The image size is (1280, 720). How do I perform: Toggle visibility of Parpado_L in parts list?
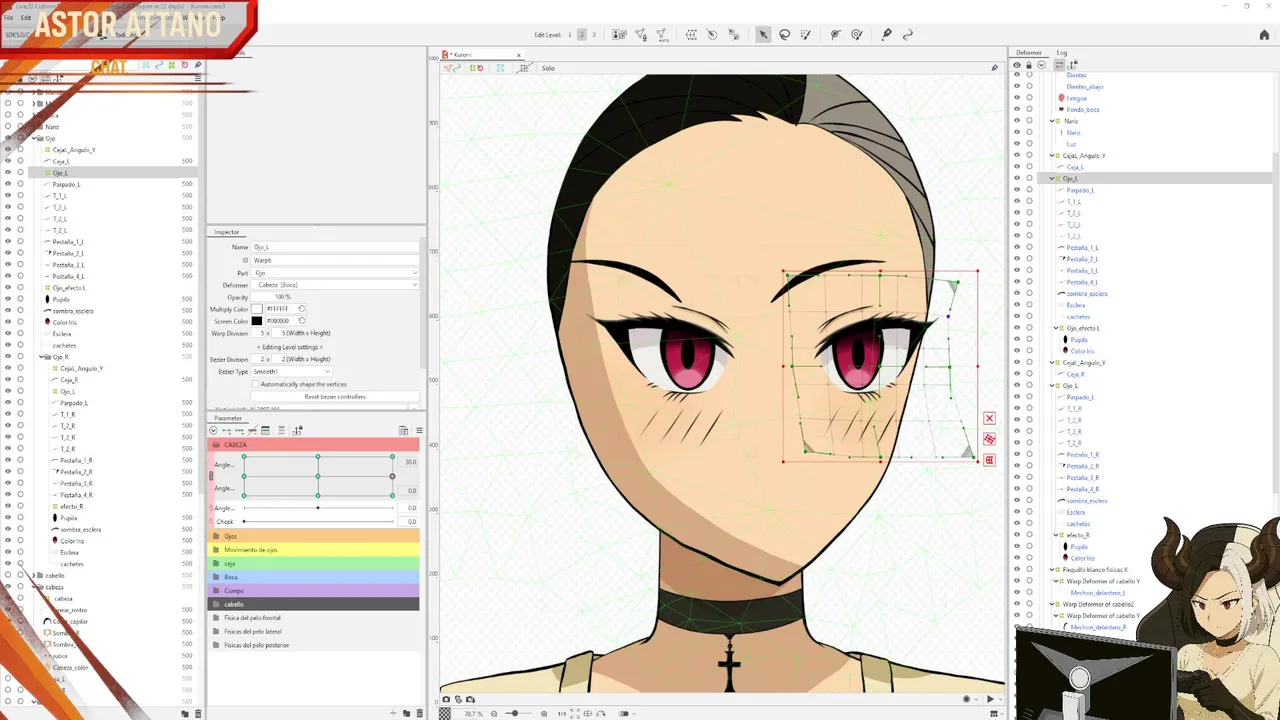click(x=8, y=184)
